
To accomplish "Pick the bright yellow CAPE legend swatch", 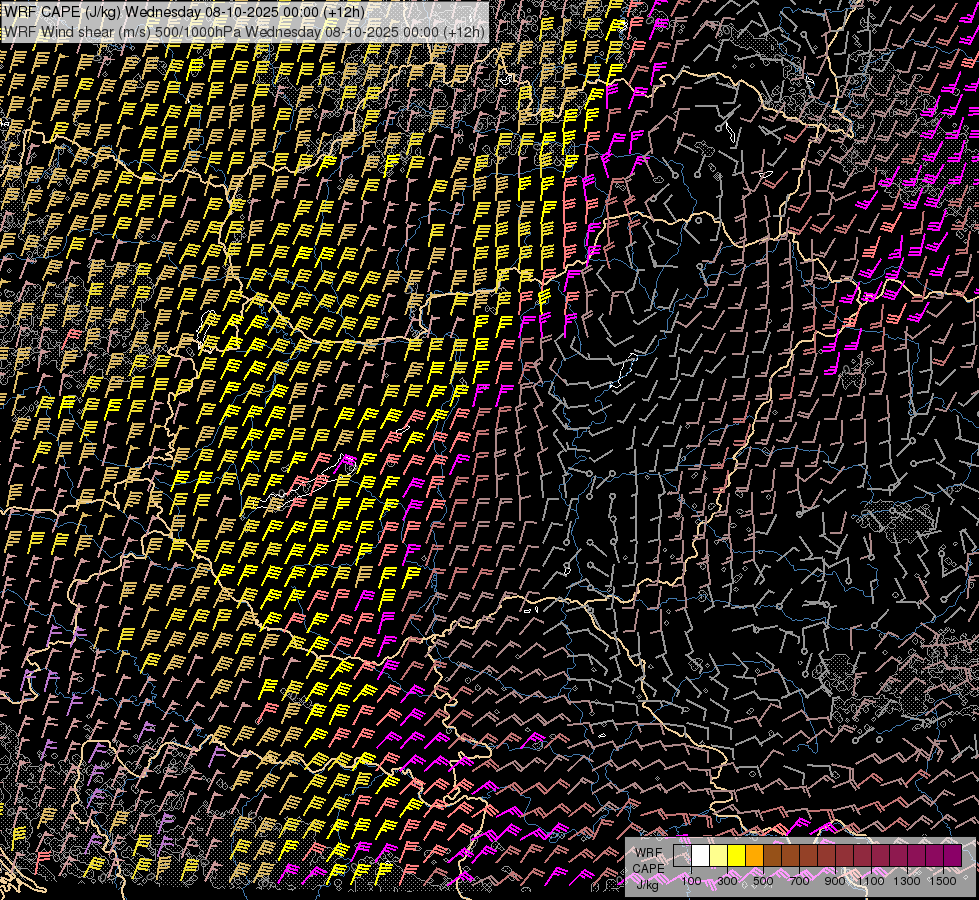I will (737, 856).
